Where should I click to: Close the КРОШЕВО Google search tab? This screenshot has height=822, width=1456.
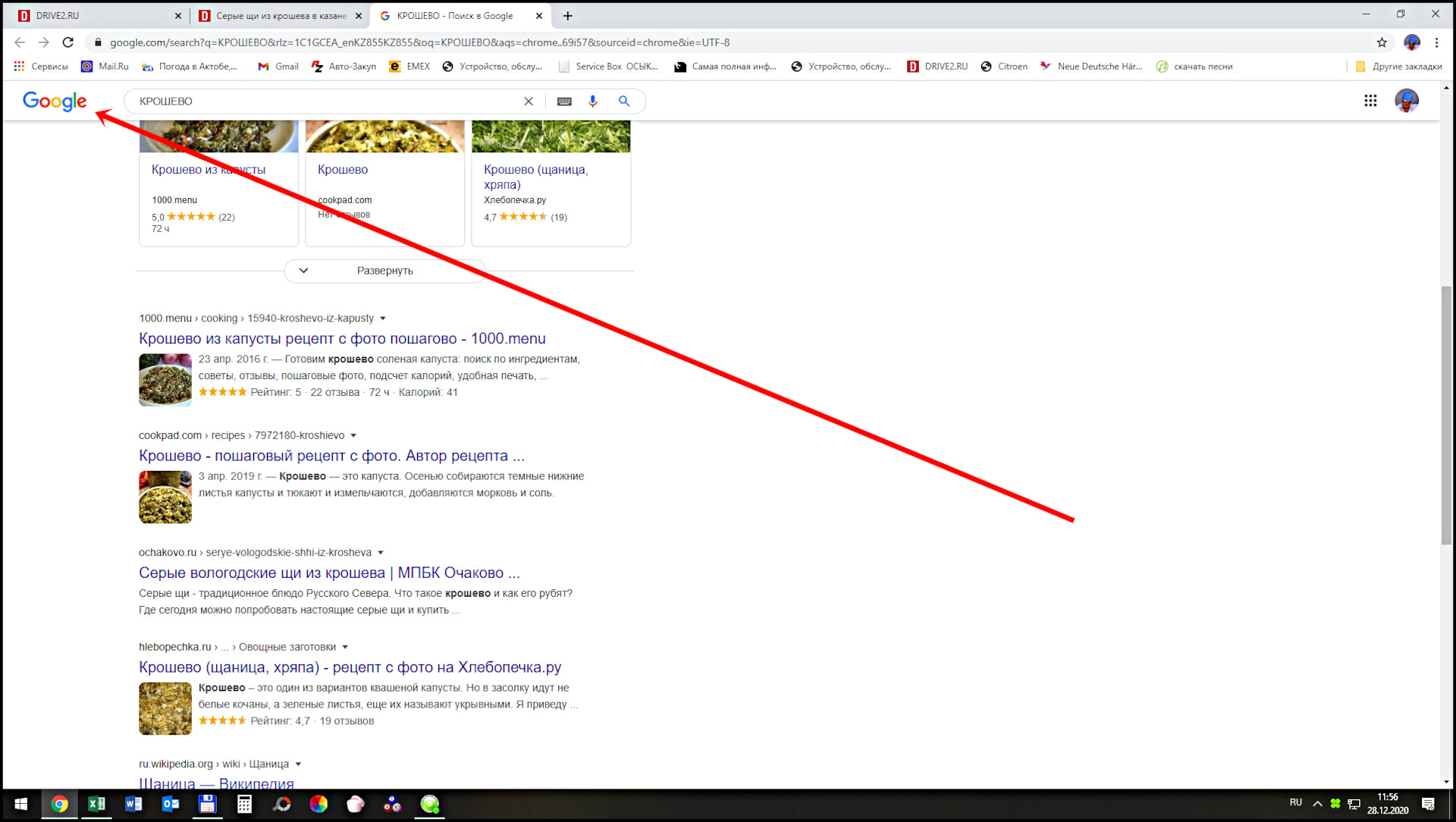(x=538, y=16)
